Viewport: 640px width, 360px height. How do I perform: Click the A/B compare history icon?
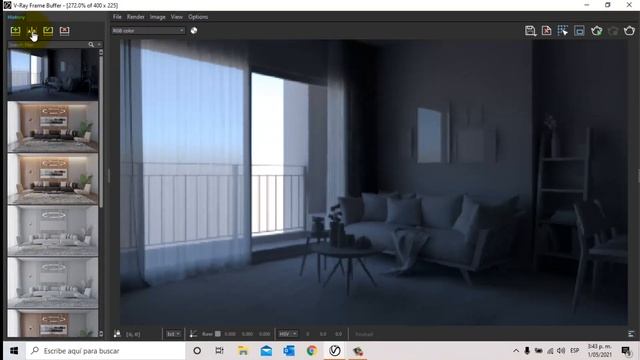pyautogui.click(x=32, y=31)
